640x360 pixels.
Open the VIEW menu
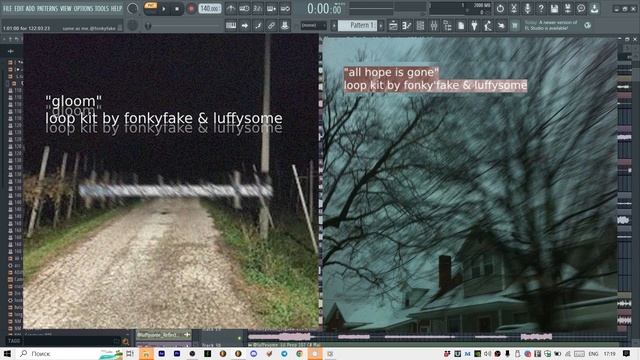65,8
